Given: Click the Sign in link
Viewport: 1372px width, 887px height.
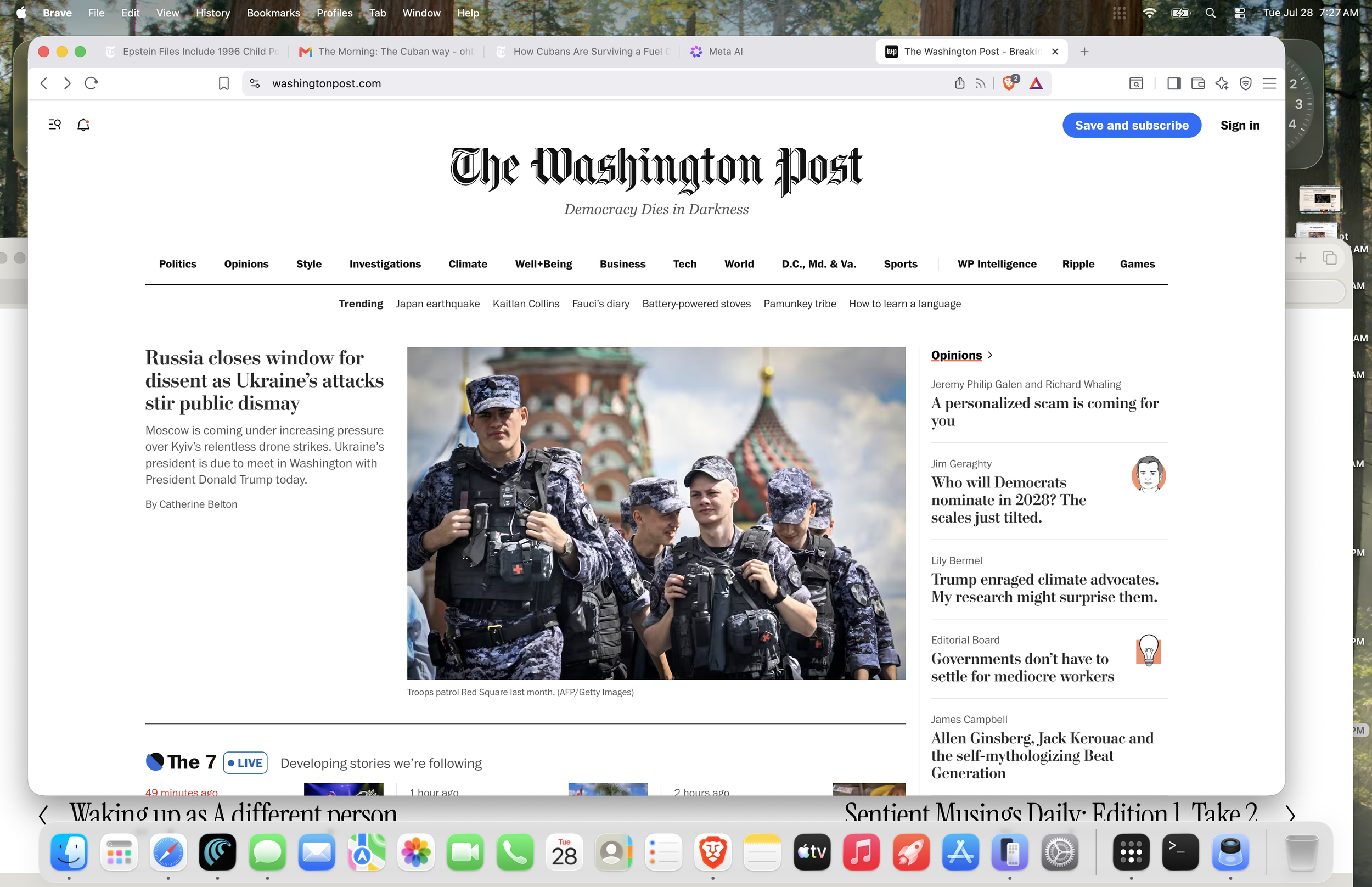Looking at the screenshot, I should click(1240, 125).
